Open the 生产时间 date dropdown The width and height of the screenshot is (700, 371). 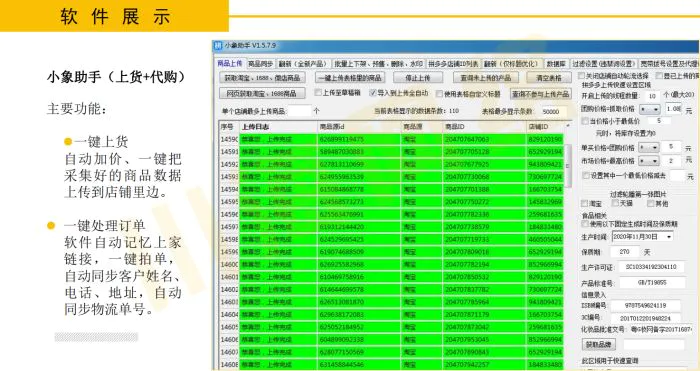(x=669, y=237)
